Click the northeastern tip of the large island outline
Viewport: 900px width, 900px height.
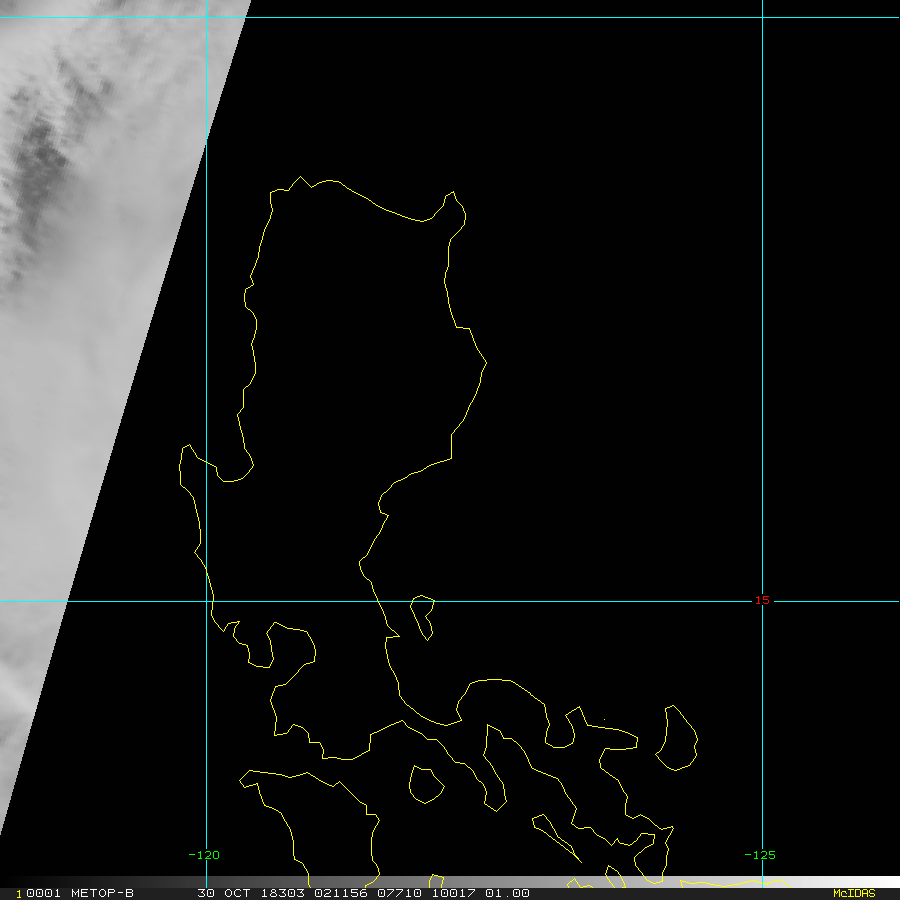453,199
